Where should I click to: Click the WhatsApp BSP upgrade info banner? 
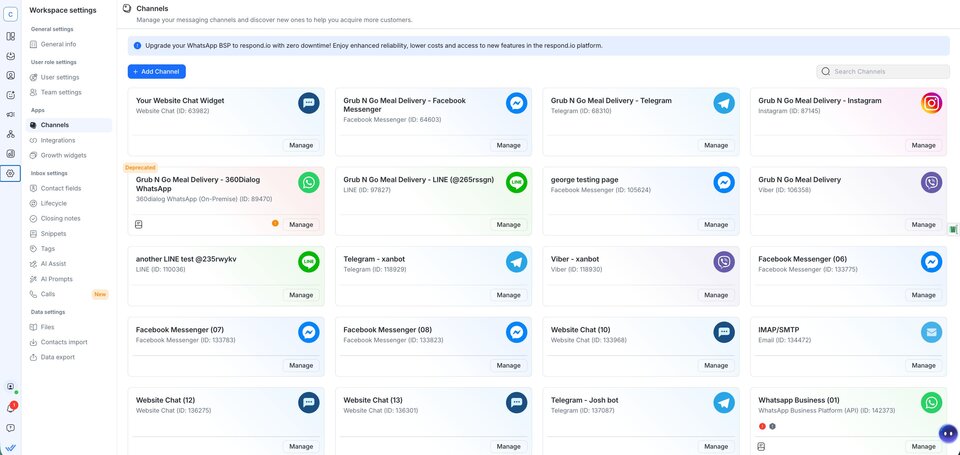click(539, 45)
